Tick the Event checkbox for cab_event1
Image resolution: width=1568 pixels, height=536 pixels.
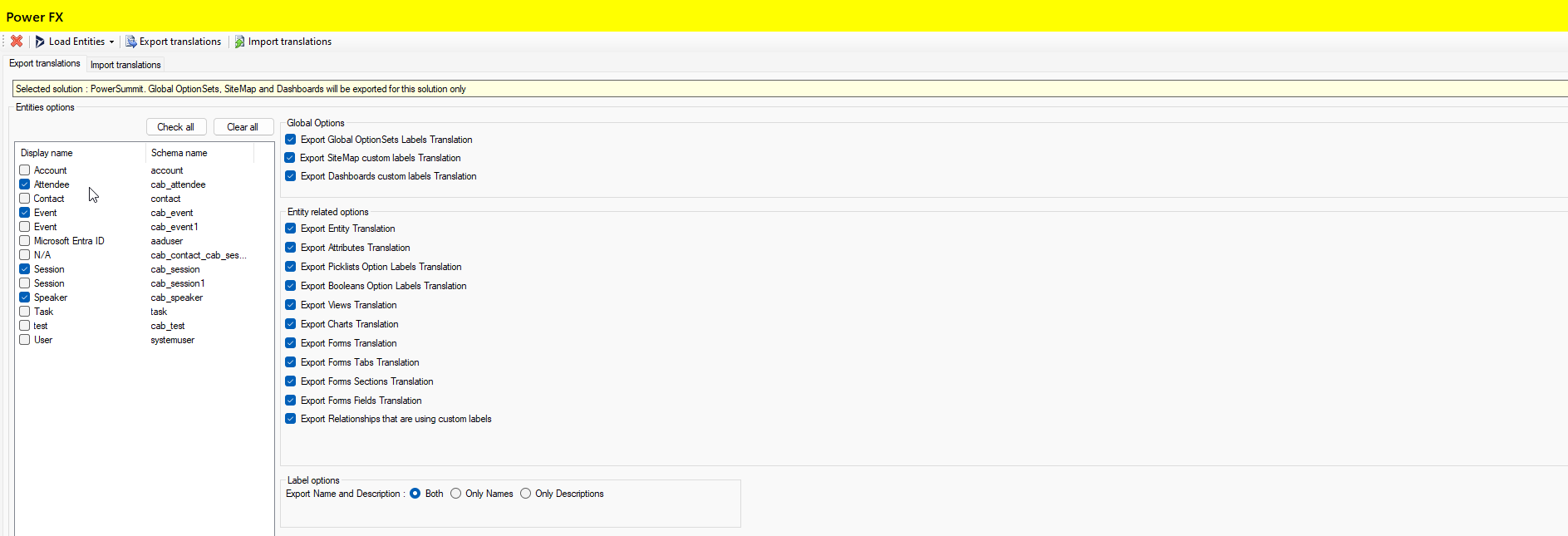click(25, 227)
